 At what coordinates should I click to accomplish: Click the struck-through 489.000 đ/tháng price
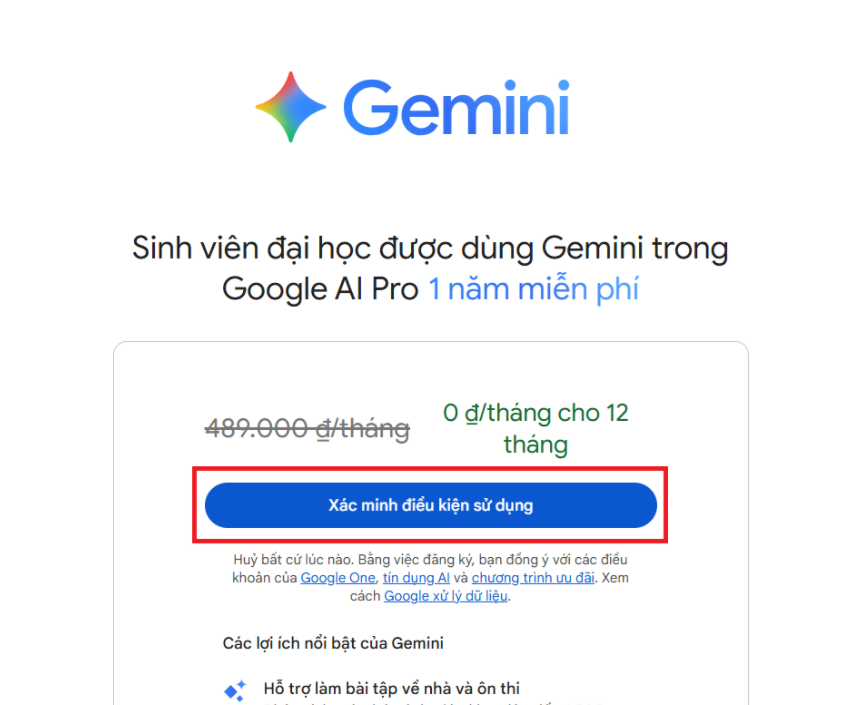click(307, 428)
